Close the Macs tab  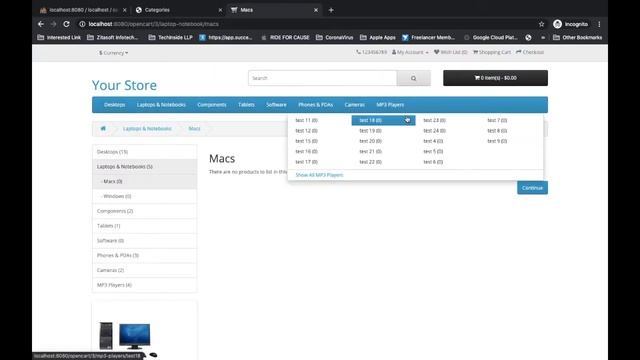point(316,10)
